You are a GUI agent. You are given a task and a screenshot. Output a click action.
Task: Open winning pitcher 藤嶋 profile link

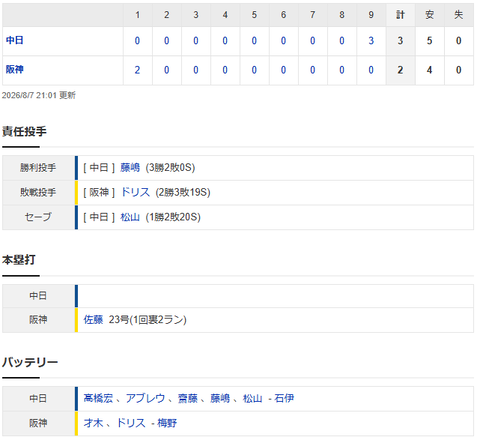(x=130, y=167)
